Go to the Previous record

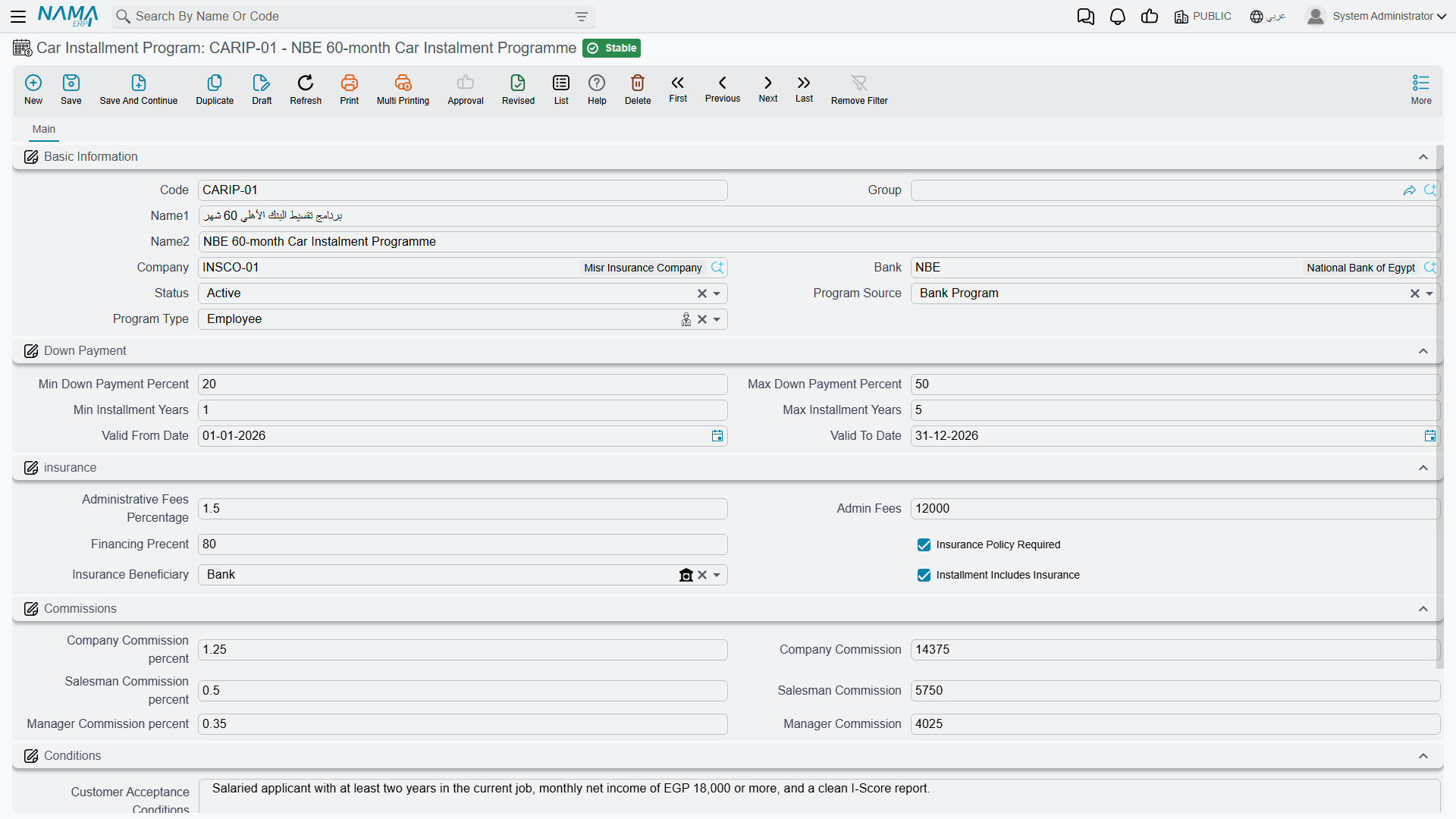(723, 89)
